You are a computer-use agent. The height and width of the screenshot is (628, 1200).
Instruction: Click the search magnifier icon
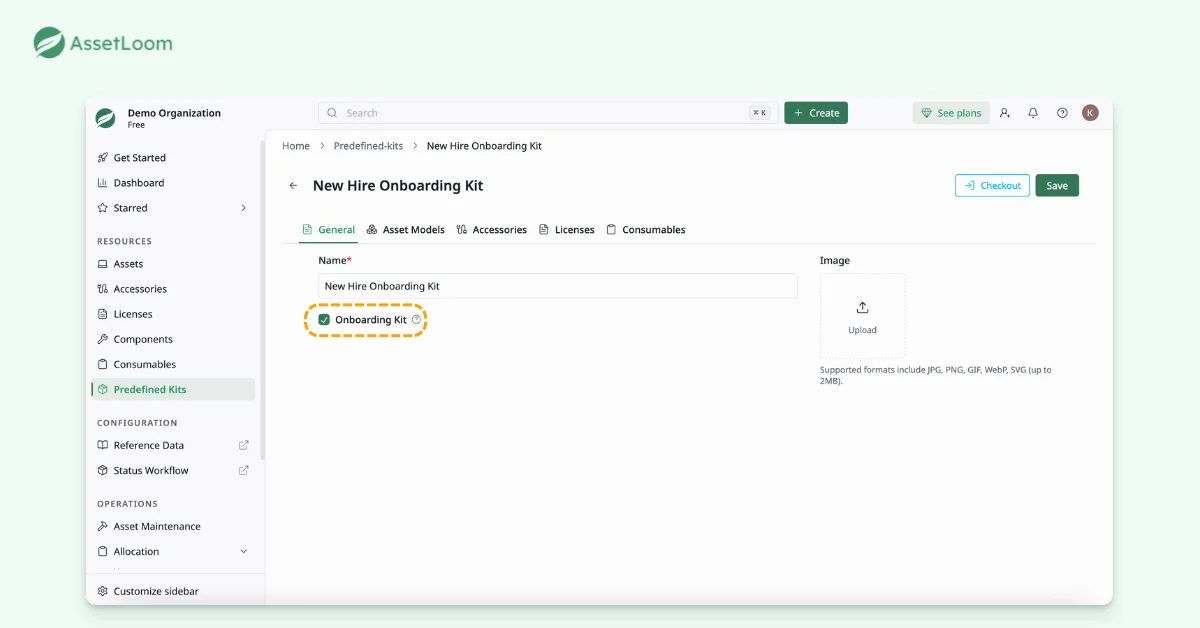pos(333,113)
